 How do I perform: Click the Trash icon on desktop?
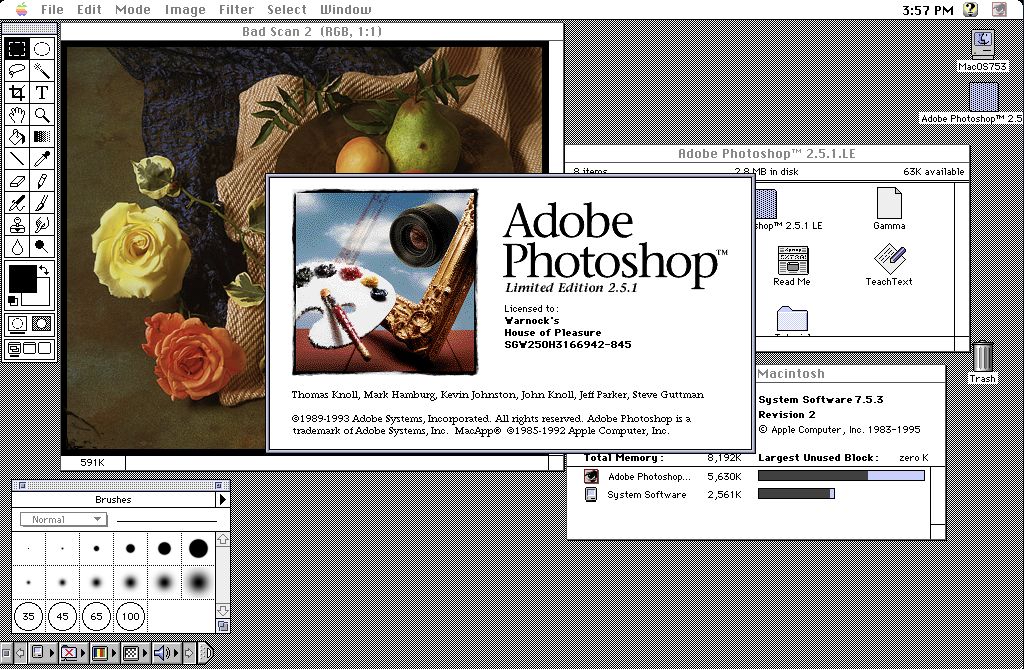tap(982, 361)
